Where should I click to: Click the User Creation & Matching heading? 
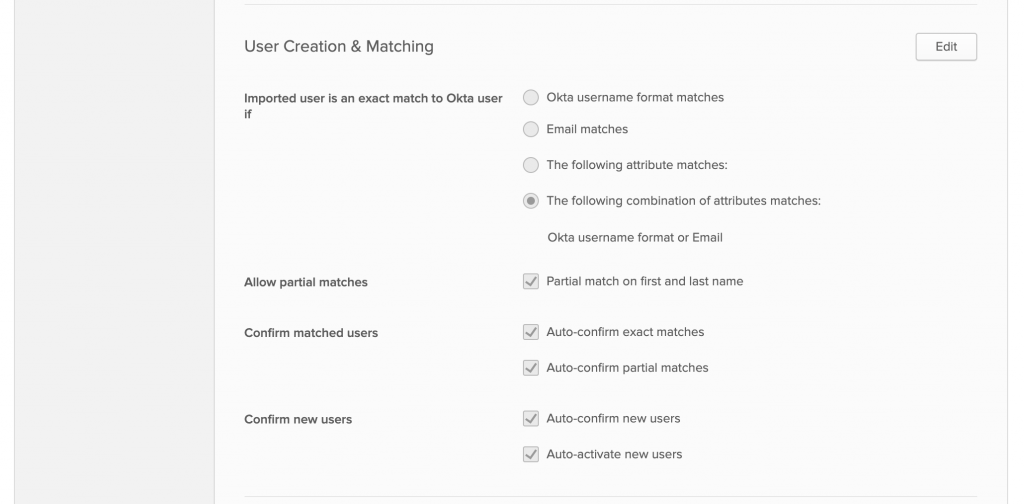click(x=339, y=46)
